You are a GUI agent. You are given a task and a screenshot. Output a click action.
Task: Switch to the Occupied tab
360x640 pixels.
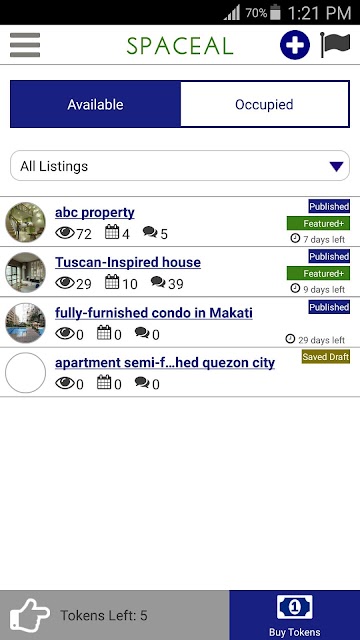[x=264, y=104]
